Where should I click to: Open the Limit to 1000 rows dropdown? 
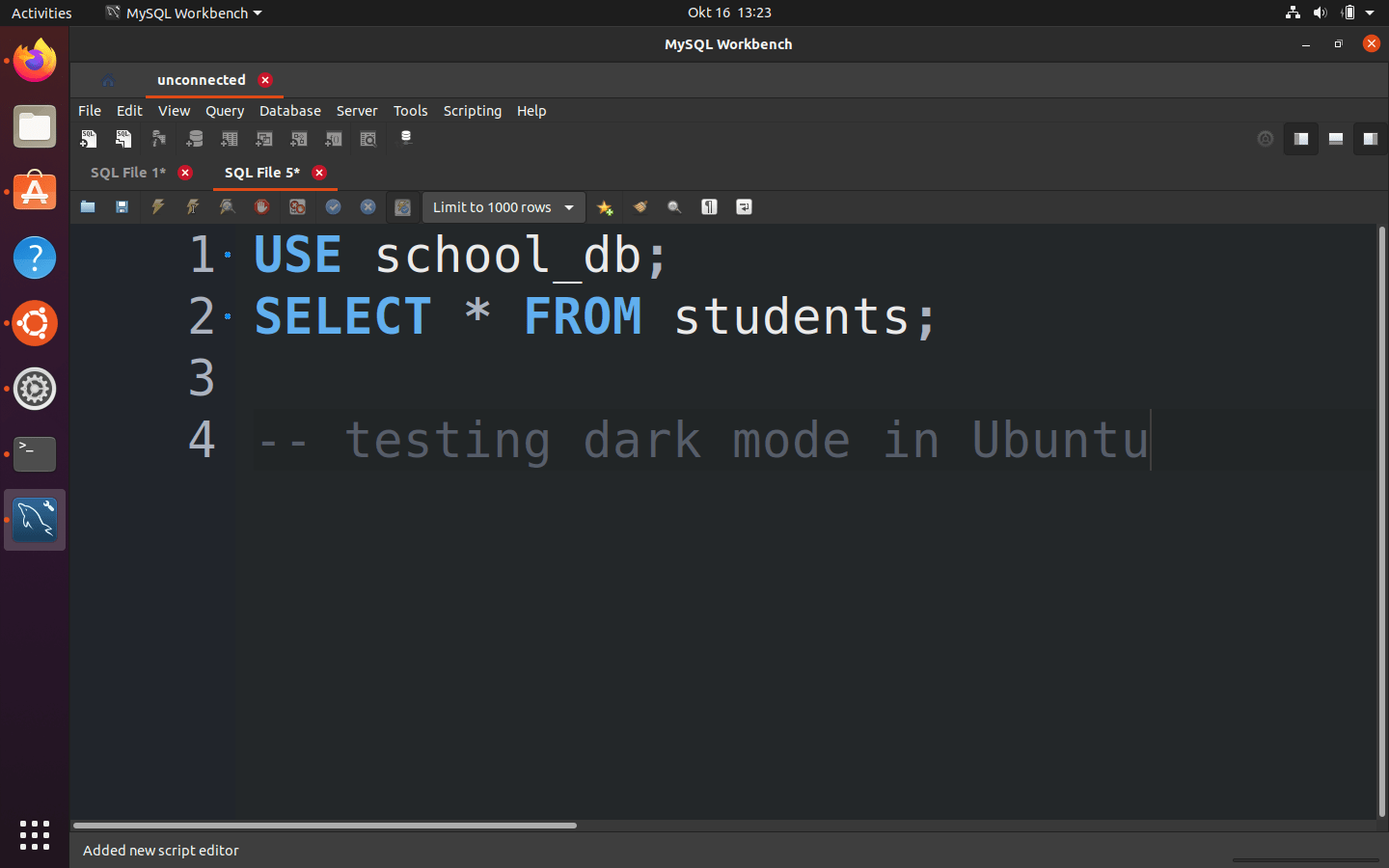point(503,206)
